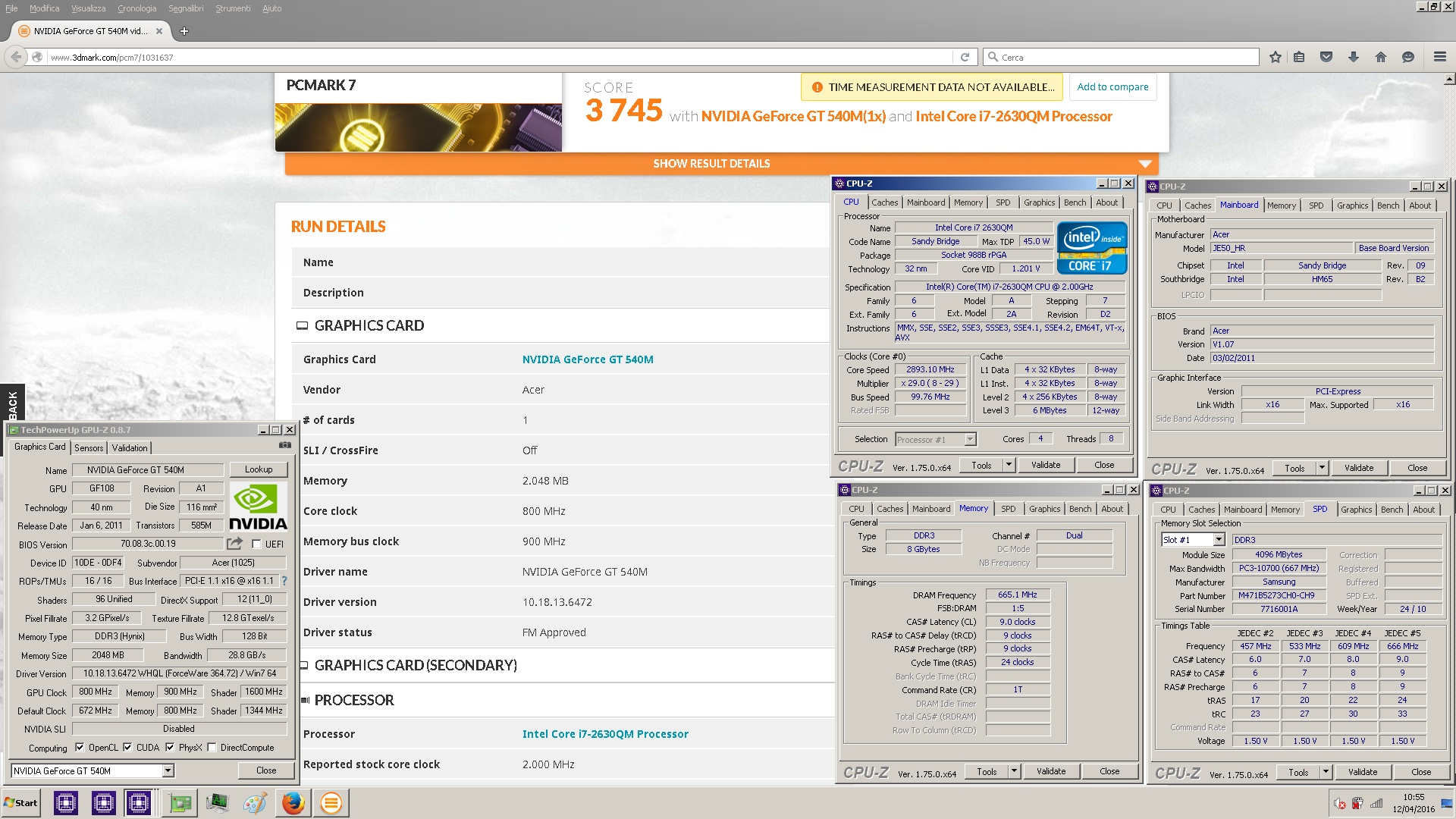This screenshot has width=1456, height=819.
Task: Open the NVIDIA GeForce GT 540M graphics card link
Action: pyautogui.click(x=588, y=359)
